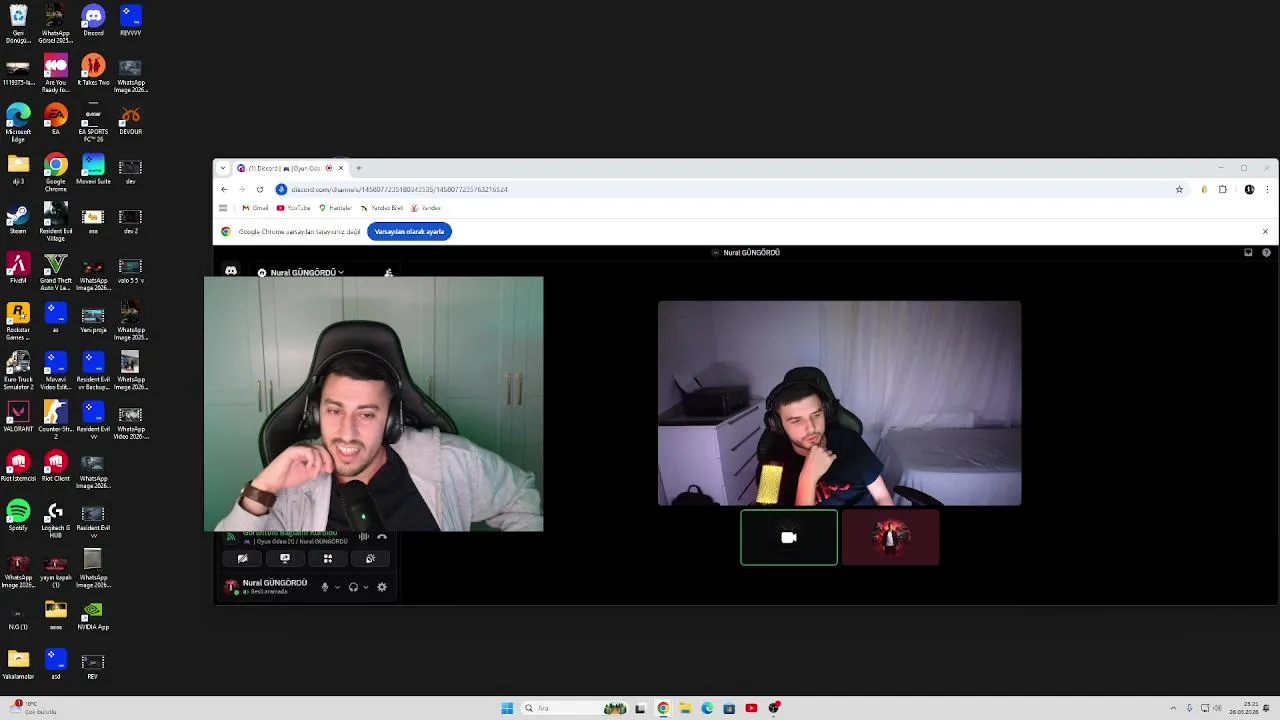This screenshot has width=1280, height=720.
Task: Open the Gmail bookmark
Action: pyautogui.click(x=255, y=208)
